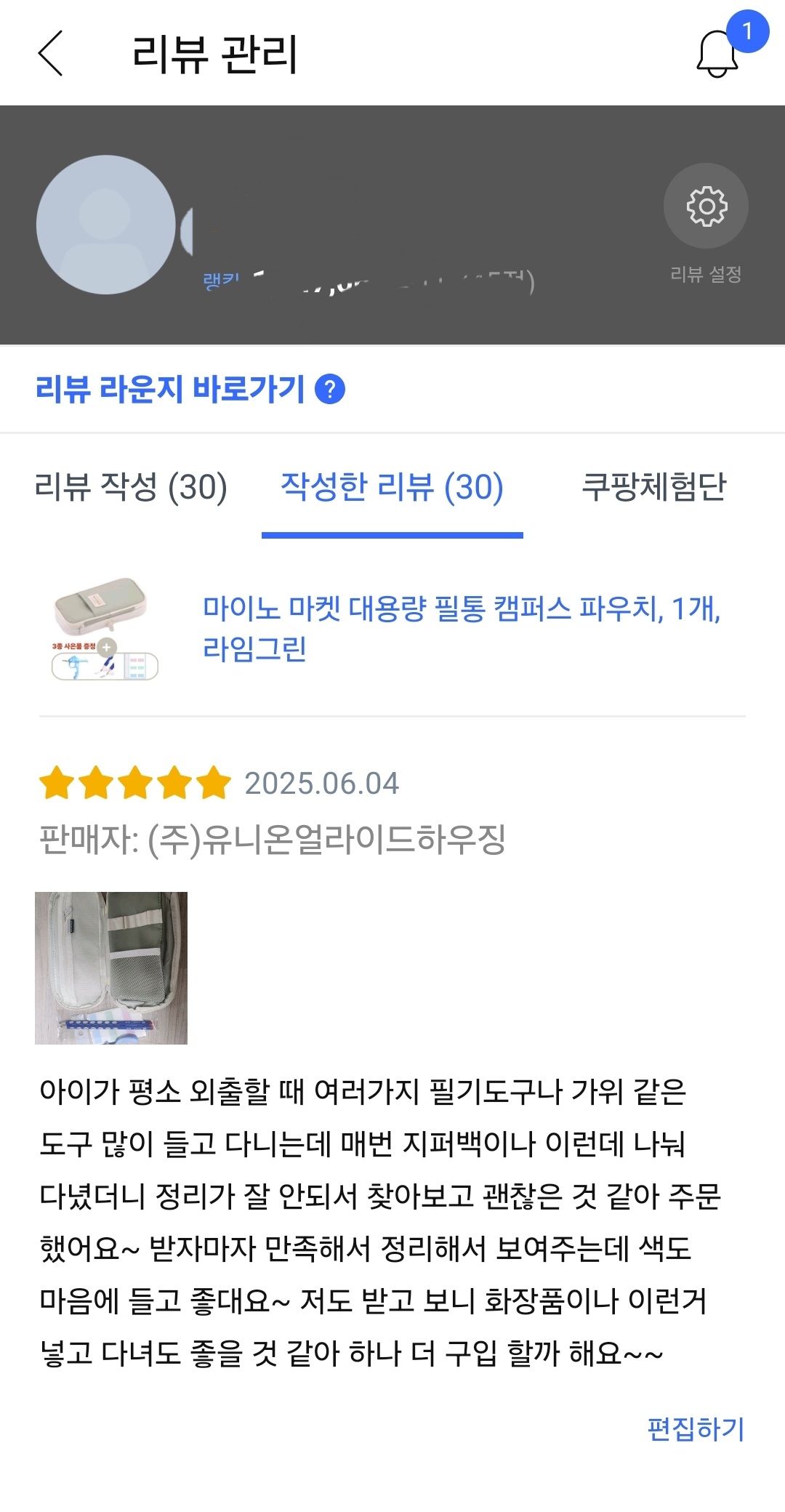
Task: Switch to the 리뷰 작성 (30) tab
Action: pyautogui.click(x=131, y=486)
